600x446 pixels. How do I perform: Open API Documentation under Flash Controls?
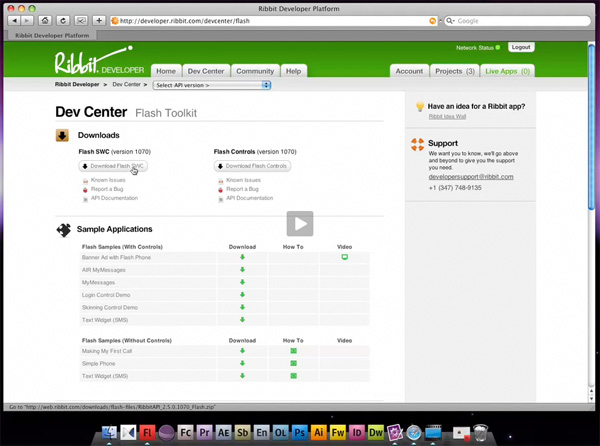click(249, 198)
